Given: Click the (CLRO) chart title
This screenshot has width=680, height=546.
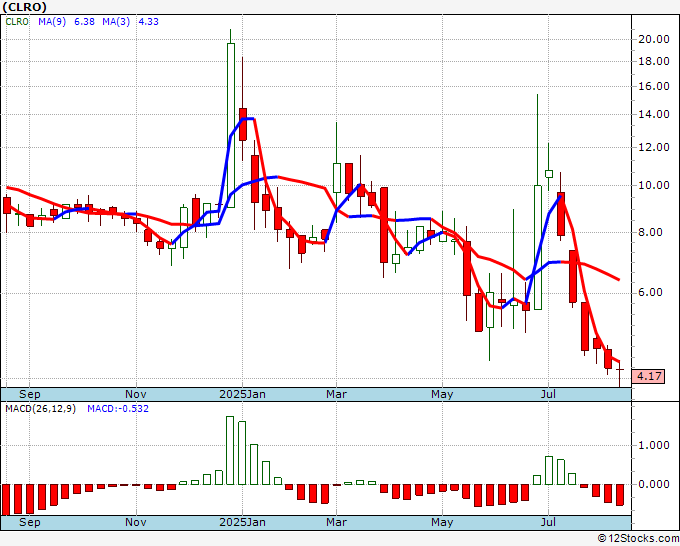Looking at the screenshot, I should tap(24, 7).
